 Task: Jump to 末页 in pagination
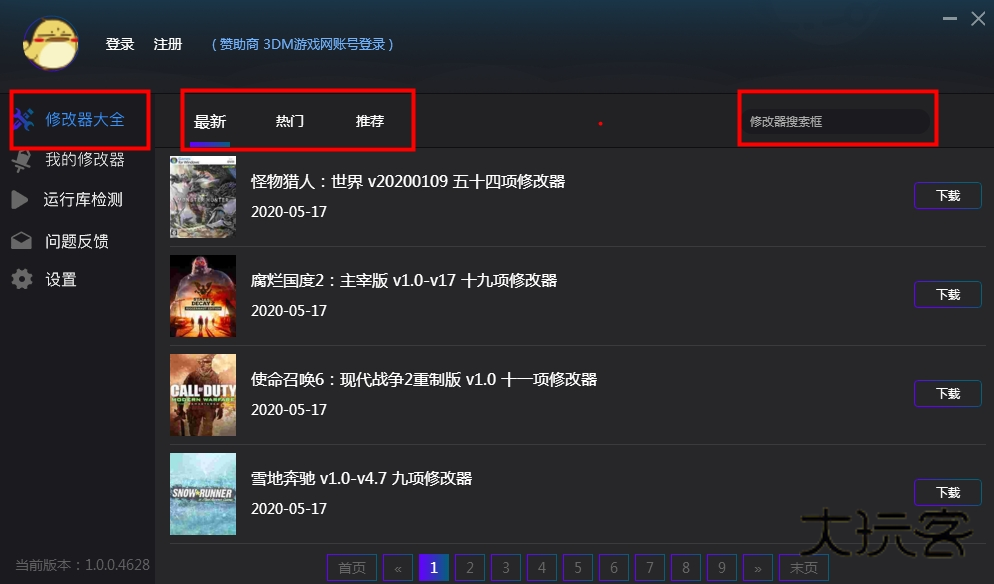(804, 567)
